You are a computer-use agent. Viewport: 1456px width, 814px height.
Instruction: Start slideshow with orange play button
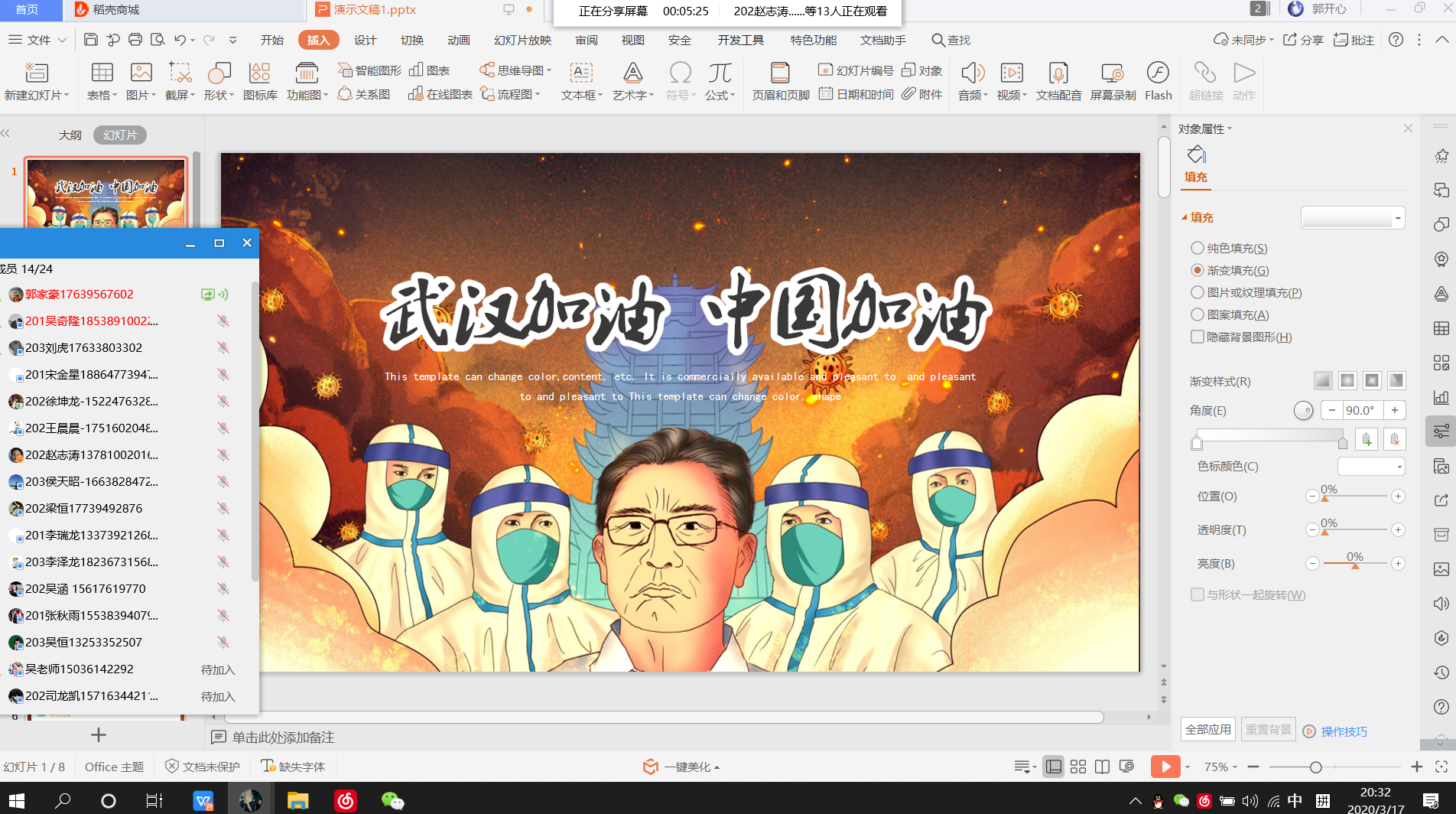[x=1165, y=767]
